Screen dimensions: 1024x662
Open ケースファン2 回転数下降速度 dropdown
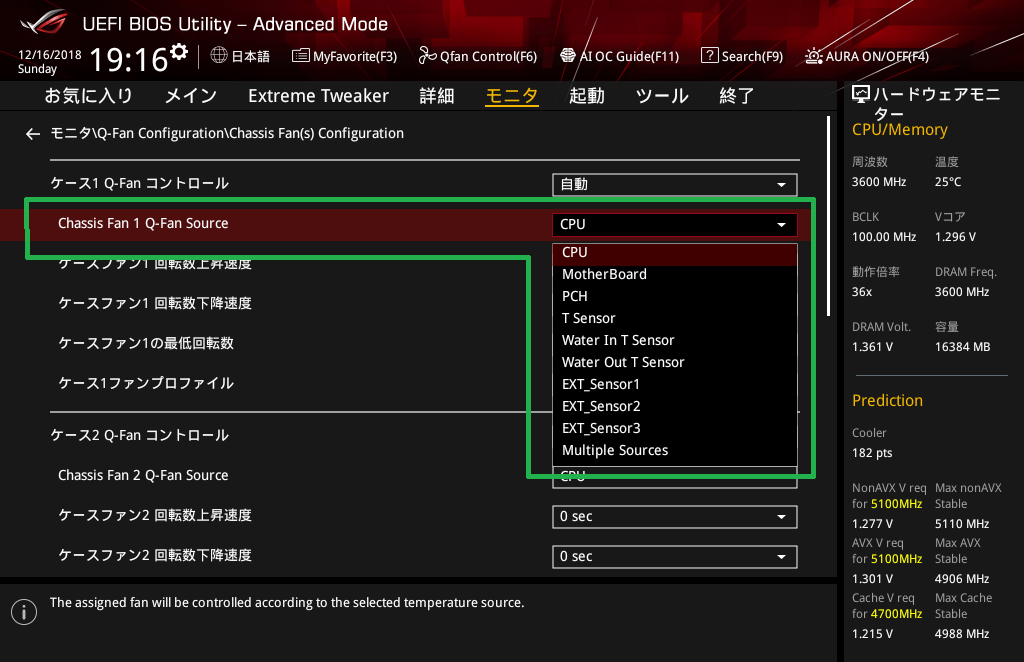click(x=675, y=557)
